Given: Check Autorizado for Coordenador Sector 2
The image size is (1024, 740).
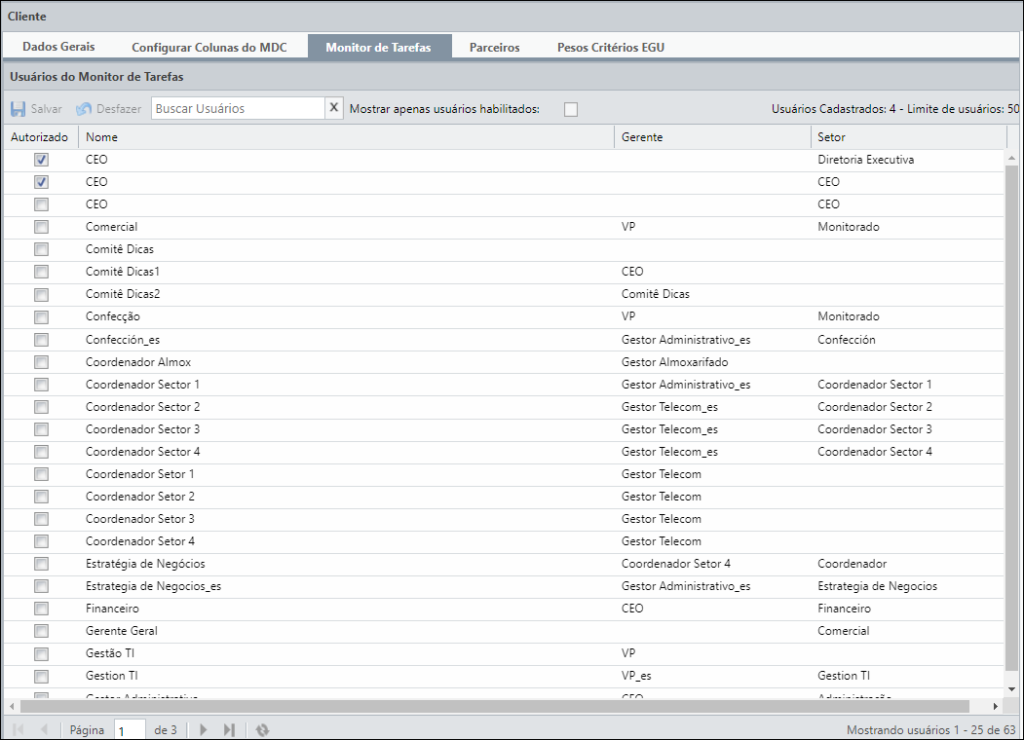Looking at the screenshot, I should click(x=41, y=407).
